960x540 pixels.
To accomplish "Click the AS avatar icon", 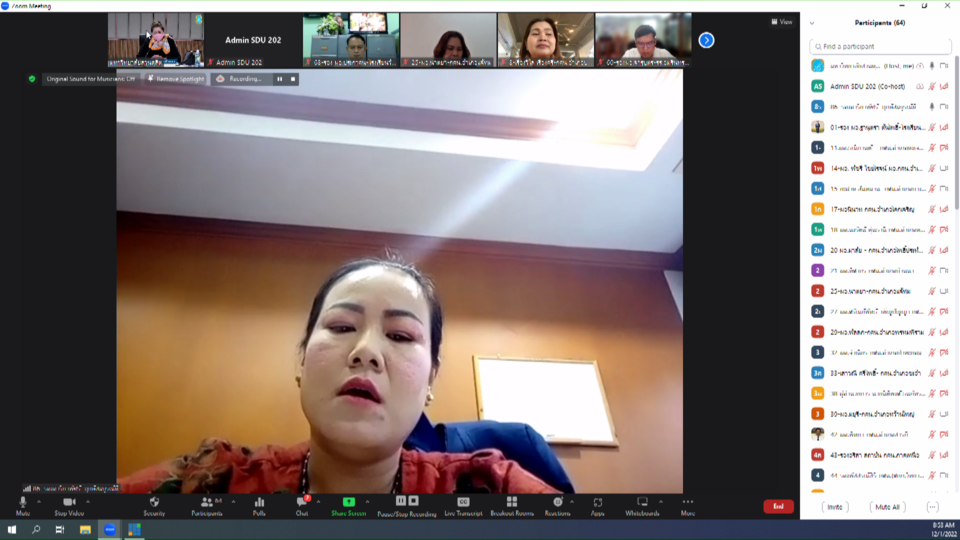I will [x=817, y=86].
